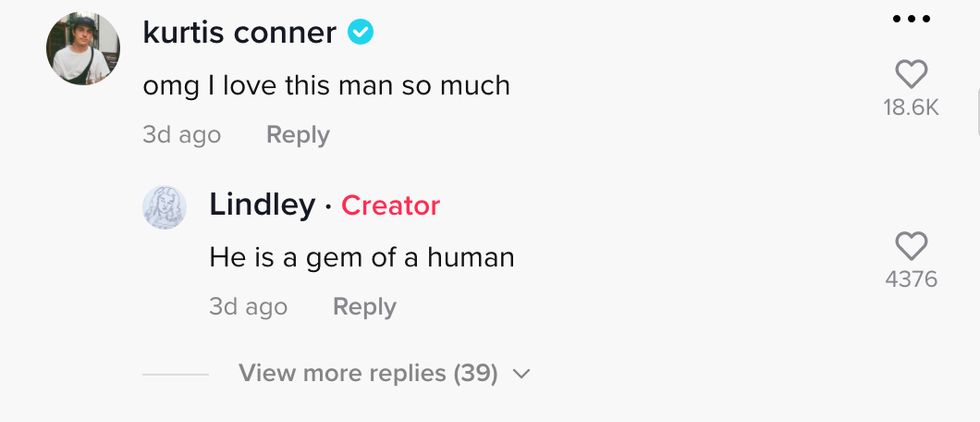Click the 4376 like count
980x422 pixels.
pyautogui.click(x=911, y=280)
